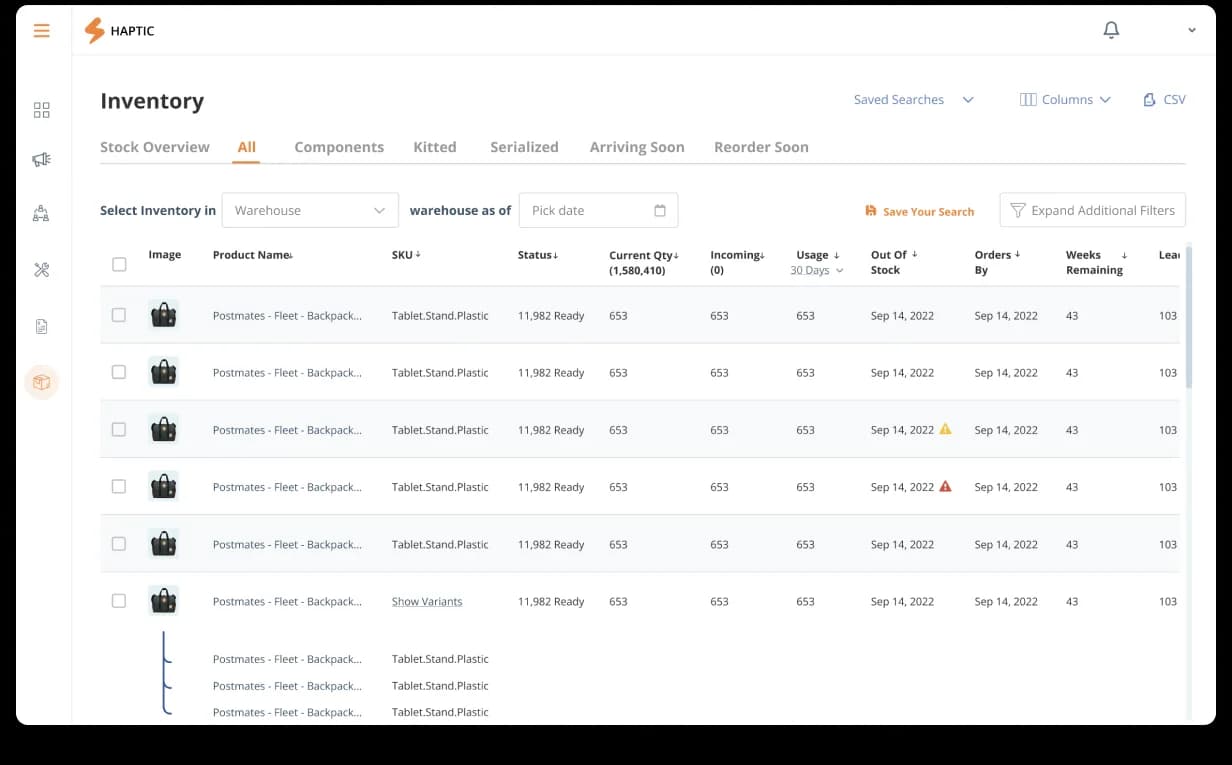1232x765 pixels.
Task: Click first row product thumbnail image
Action: pyautogui.click(x=163, y=315)
